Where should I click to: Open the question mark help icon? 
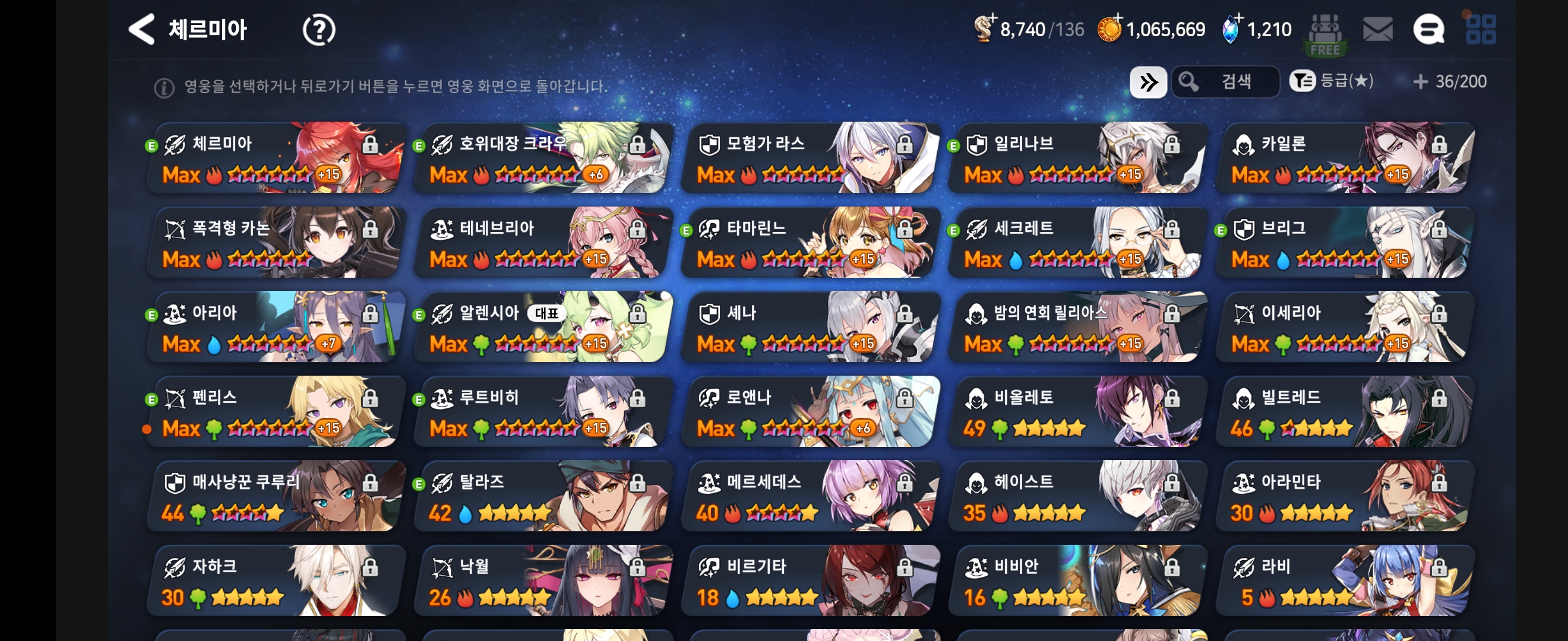tap(318, 30)
